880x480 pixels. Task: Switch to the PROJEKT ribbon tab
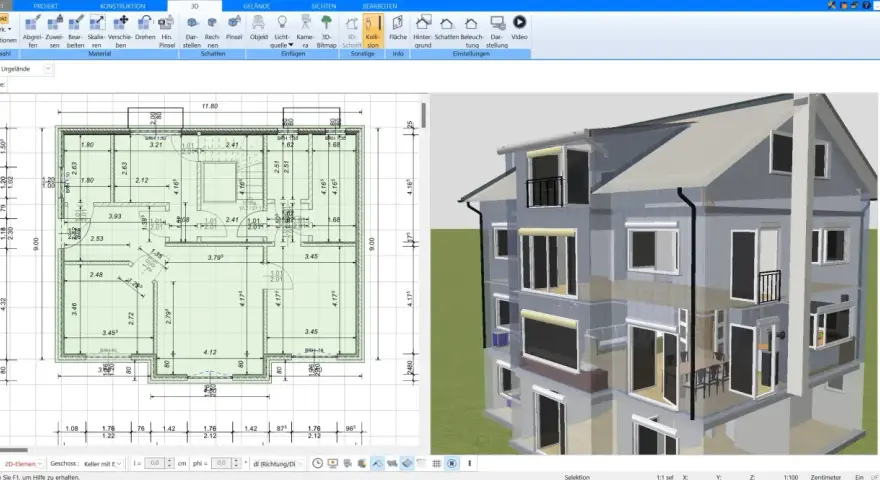point(45,6)
